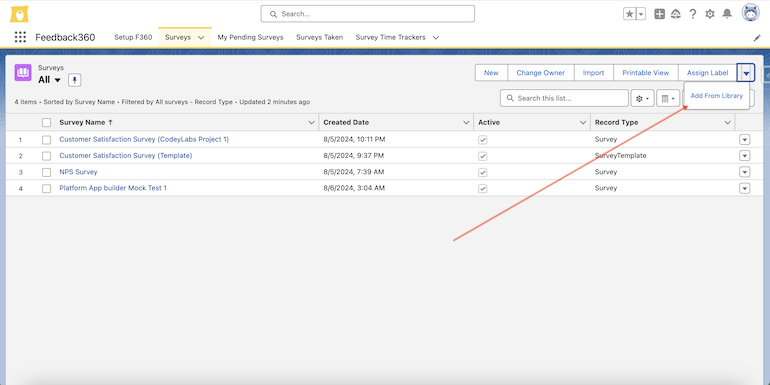Open the Surveys tab
770x385 pixels.
point(178,37)
